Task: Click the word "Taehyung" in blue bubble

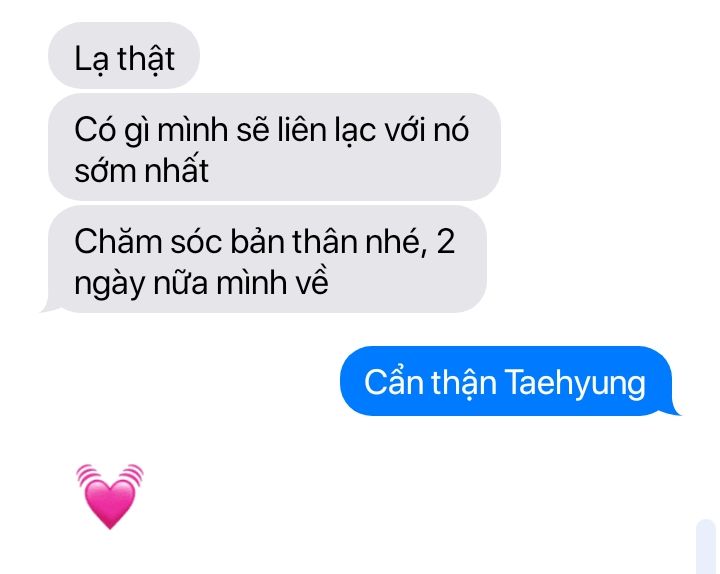Action: tap(575, 383)
